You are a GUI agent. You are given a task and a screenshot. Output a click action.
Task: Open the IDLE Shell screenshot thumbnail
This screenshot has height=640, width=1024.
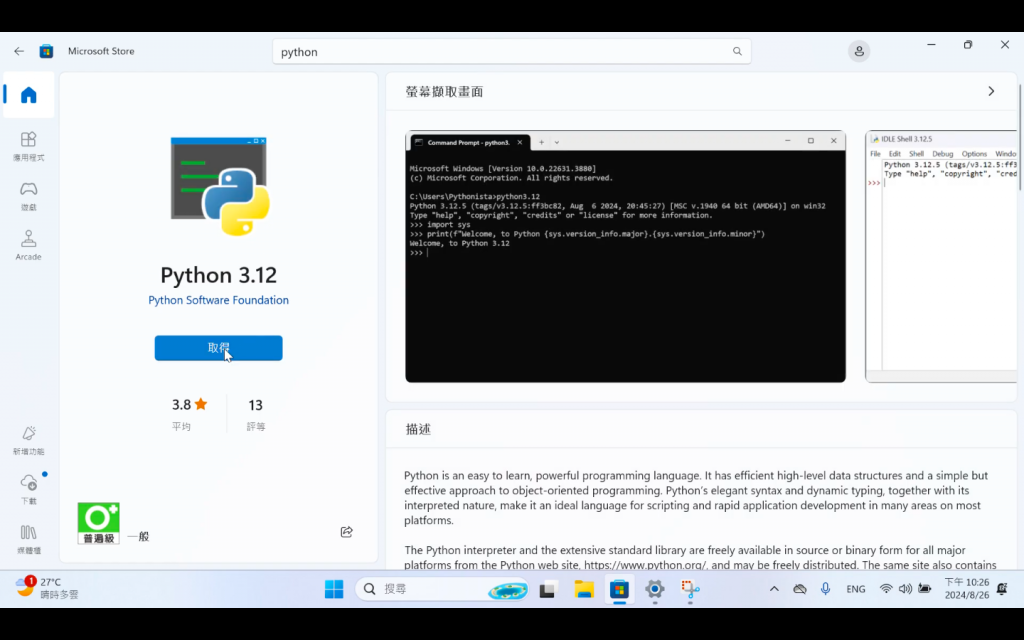[942, 256]
